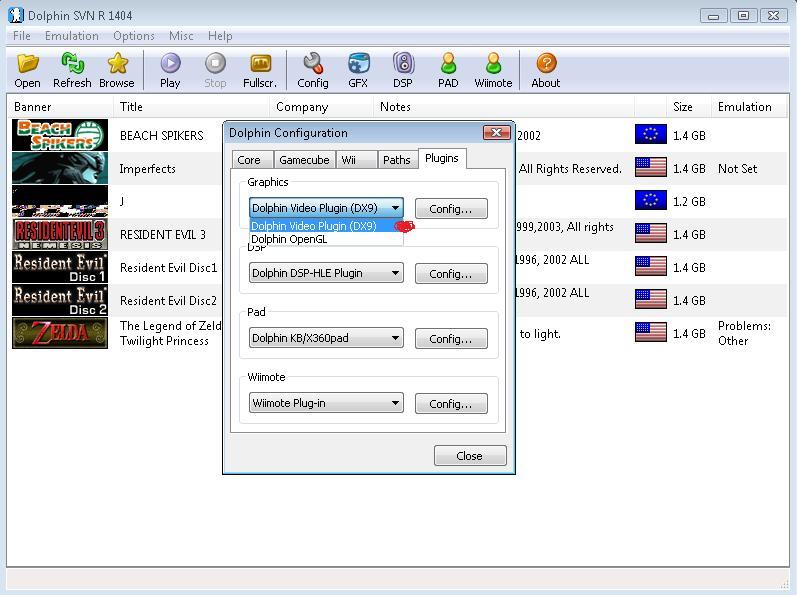Click the Refresh toolbar icon
Viewport: 797px width, 595px height.
tap(72, 64)
